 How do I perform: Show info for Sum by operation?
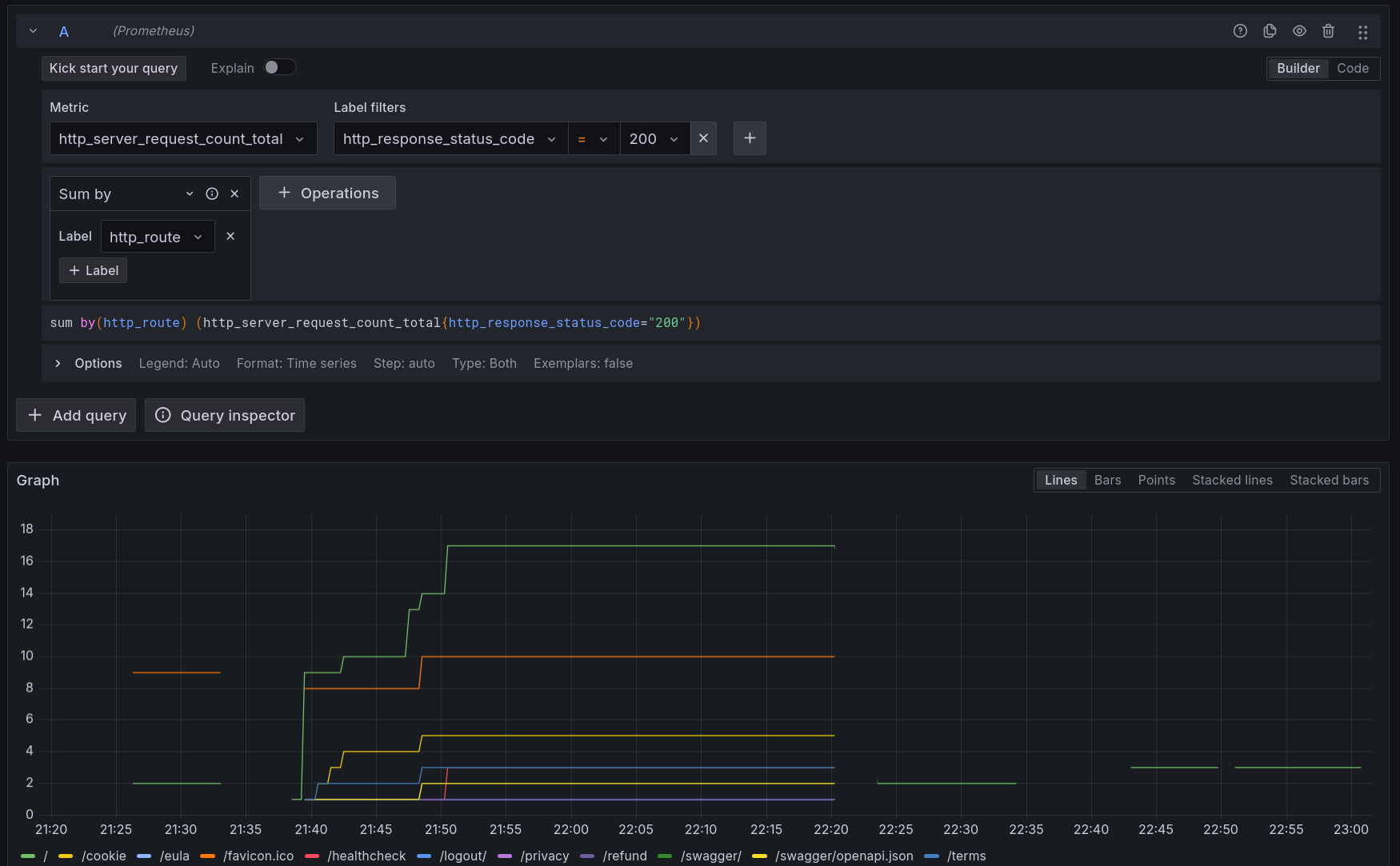pos(212,194)
